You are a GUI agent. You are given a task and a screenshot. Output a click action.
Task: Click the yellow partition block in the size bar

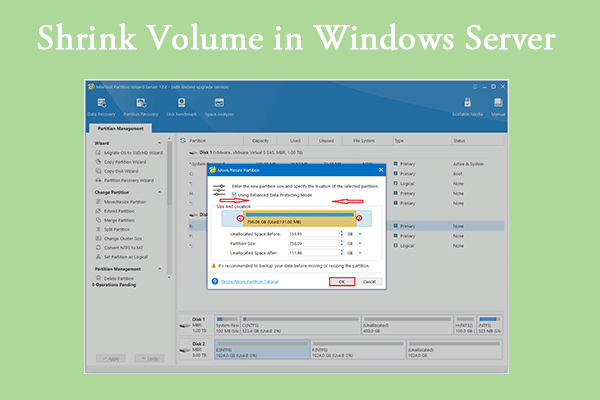point(300,219)
